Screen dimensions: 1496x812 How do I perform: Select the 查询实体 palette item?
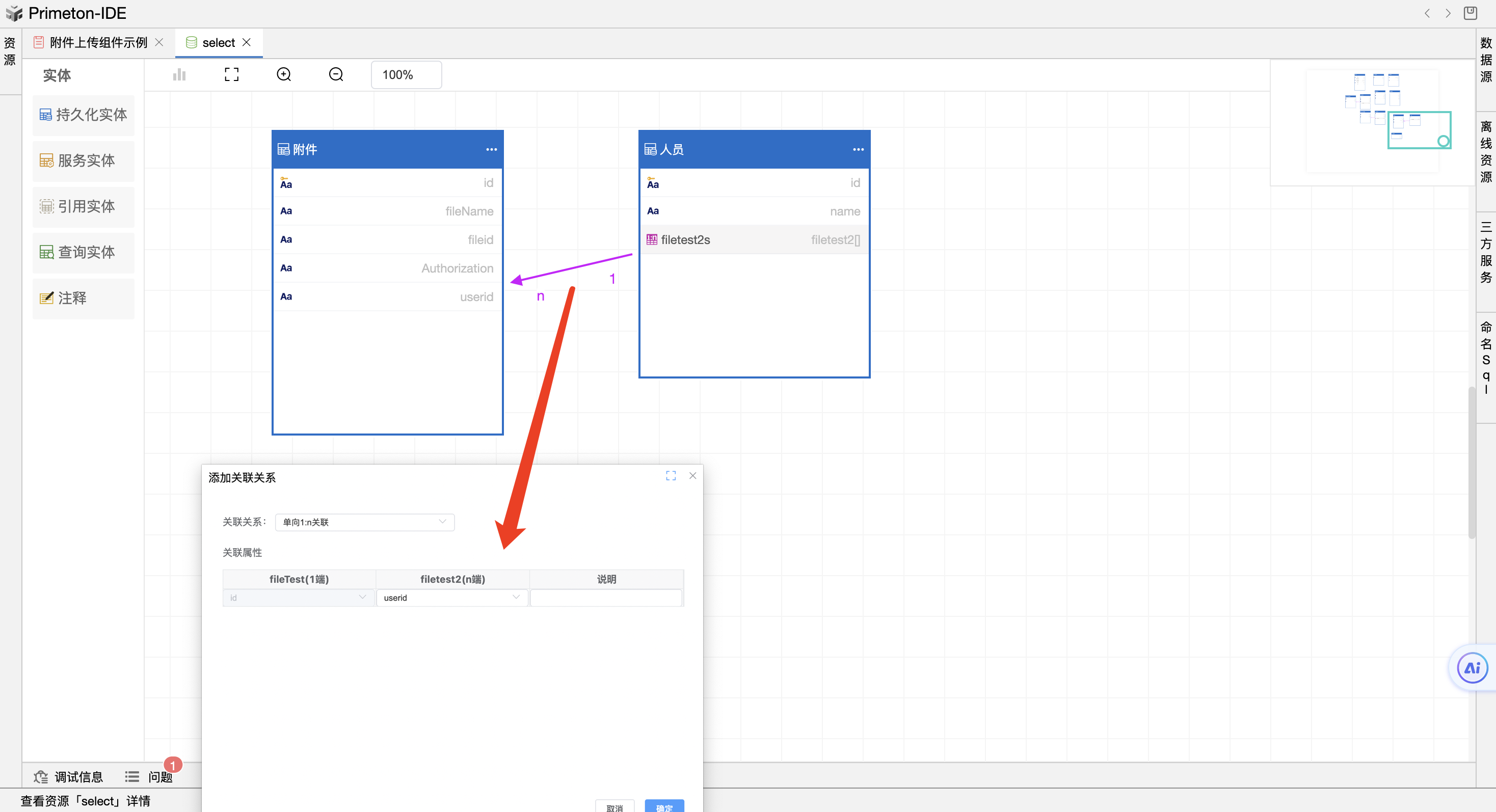[84, 252]
